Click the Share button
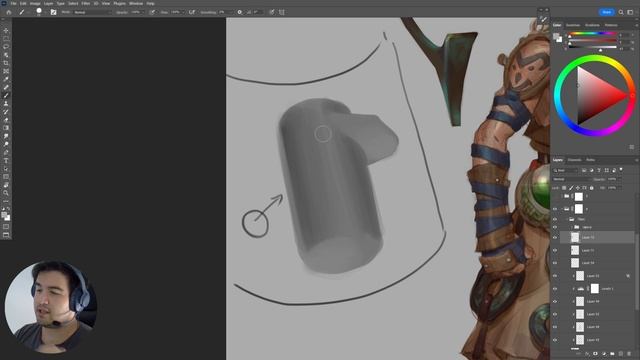Image resolution: width=640 pixels, height=360 pixels. pyautogui.click(x=607, y=12)
